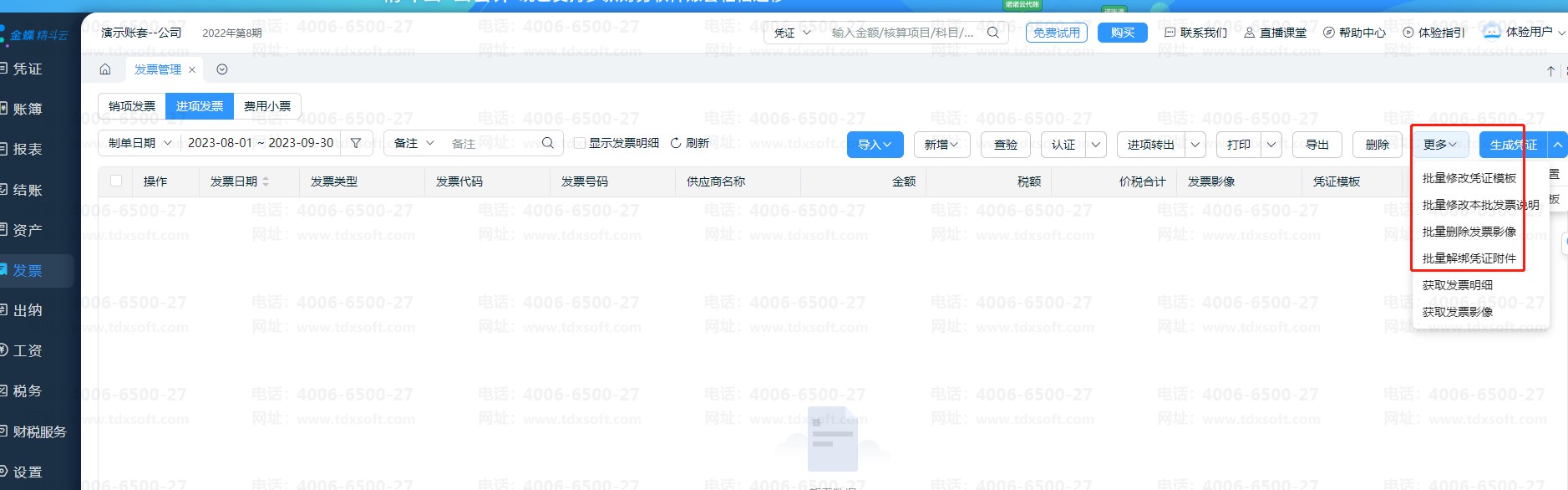Open the 制单日期 filter type dropdown

pyautogui.click(x=140, y=143)
